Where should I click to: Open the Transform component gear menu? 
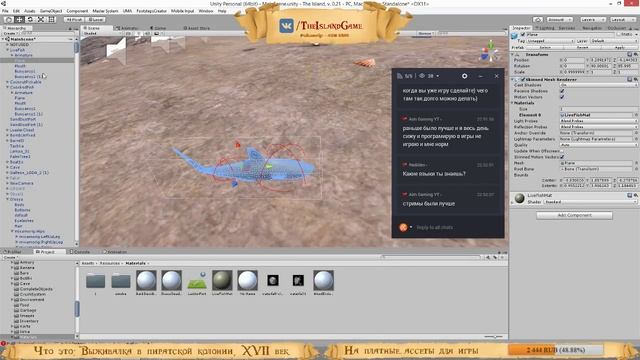tap(635, 54)
